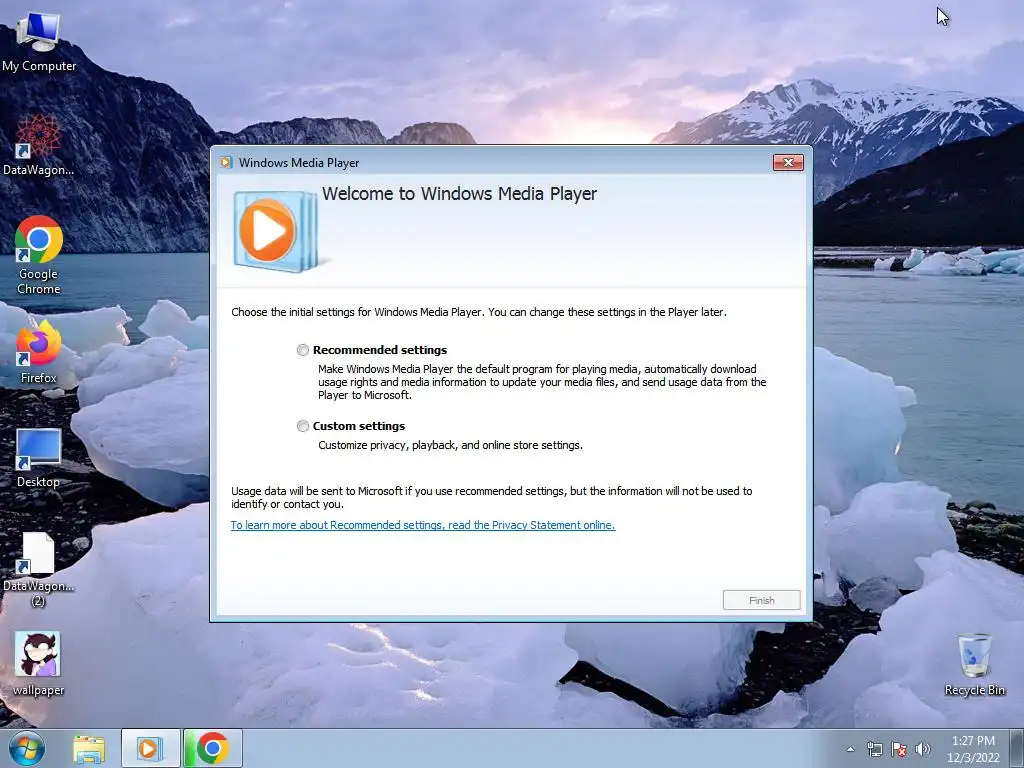Choose the Custom settings radio option
The image size is (1024, 768).
click(x=302, y=426)
